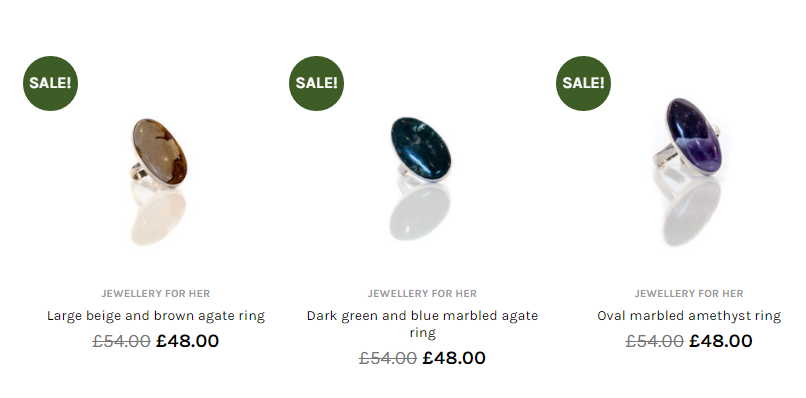Click the SALE! badge on beige agate ring

click(x=50, y=83)
